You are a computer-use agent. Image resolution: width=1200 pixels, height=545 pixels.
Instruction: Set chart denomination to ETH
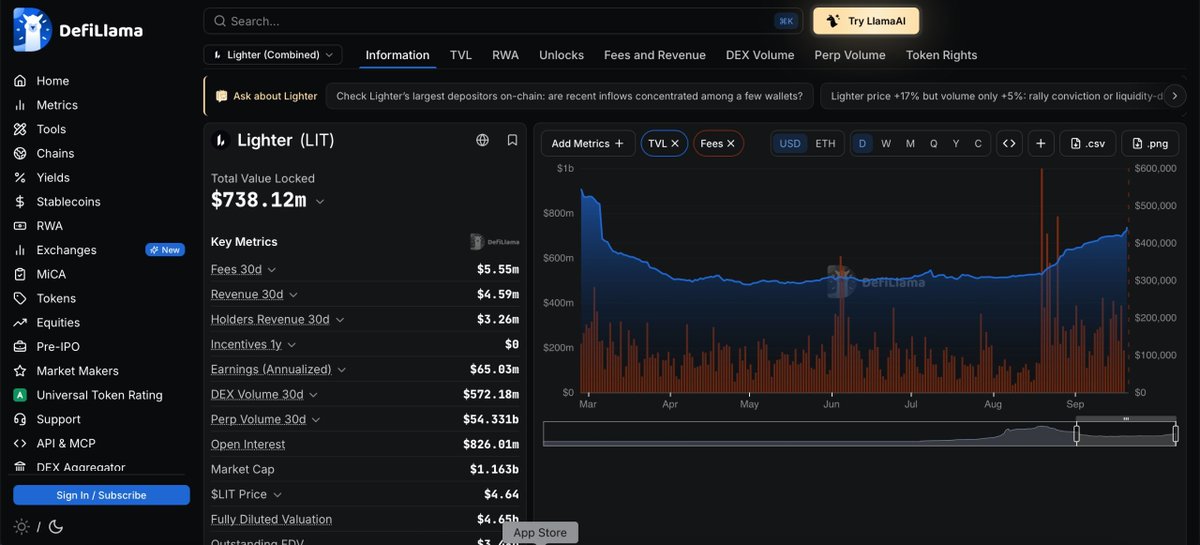pos(825,144)
